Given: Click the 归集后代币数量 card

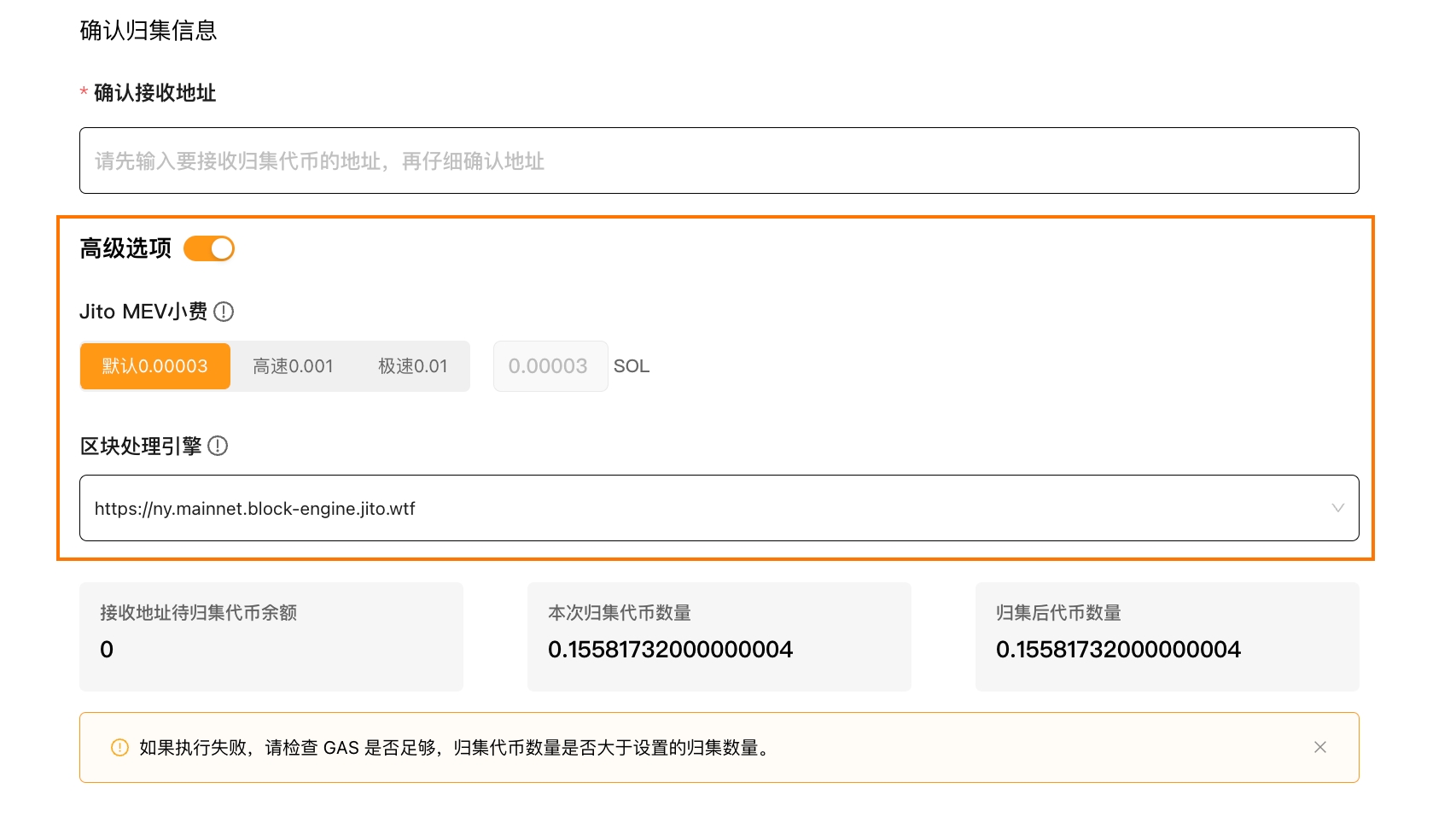Looking at the screenshot, I should pyautogui.click(x=1167, y=636).
